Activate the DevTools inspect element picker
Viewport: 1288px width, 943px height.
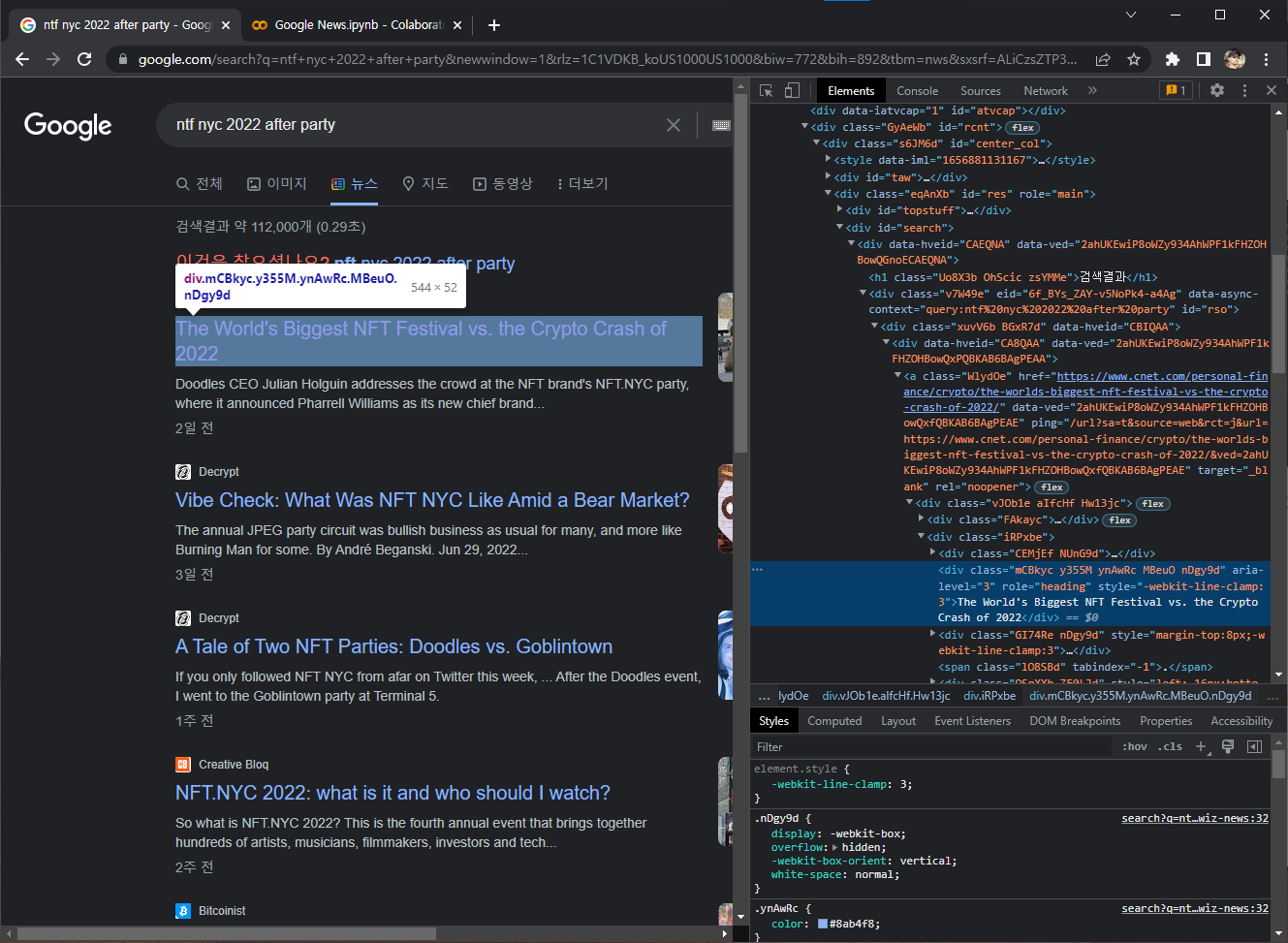[767, 90]
